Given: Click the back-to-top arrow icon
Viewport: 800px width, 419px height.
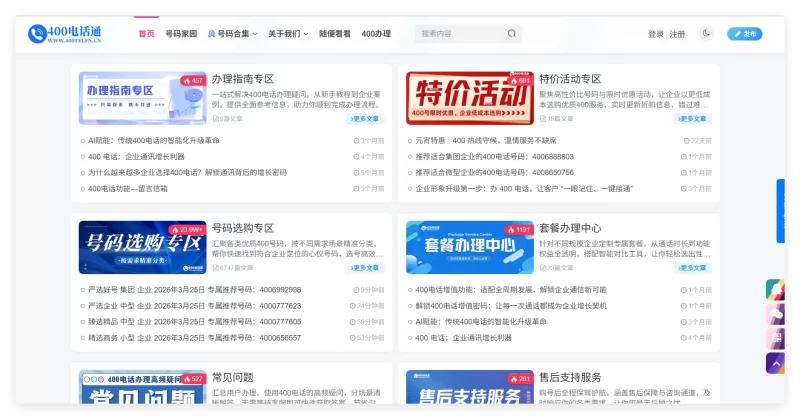Looking at the screenshot, I should tap(775, 363).
